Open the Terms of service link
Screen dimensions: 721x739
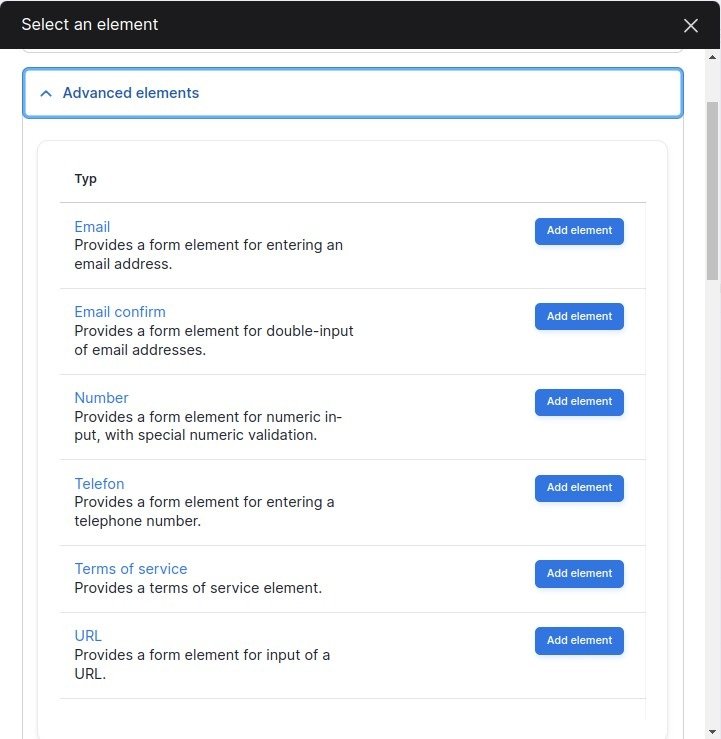point(131,569)
